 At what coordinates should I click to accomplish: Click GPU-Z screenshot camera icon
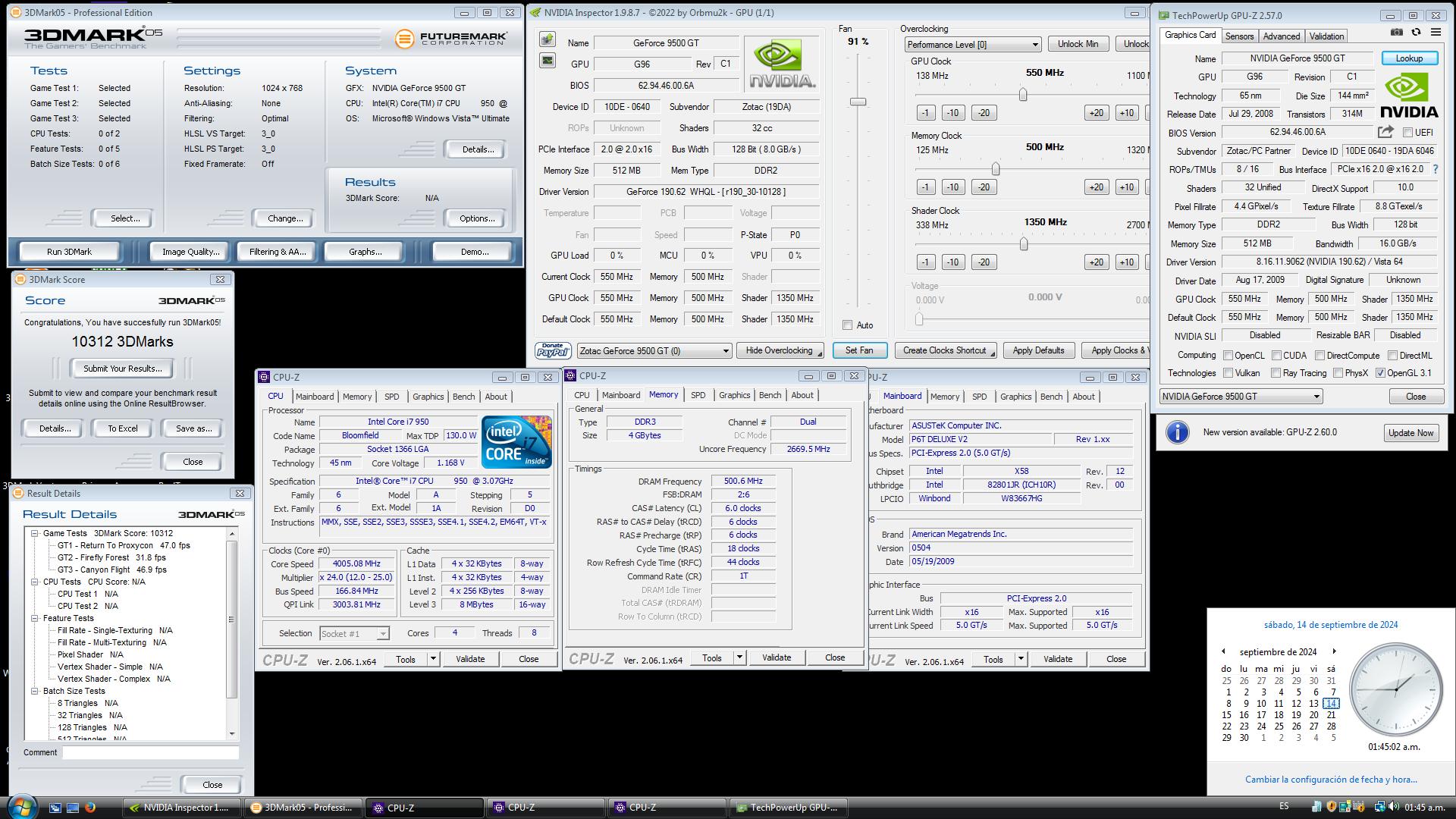tap(1397, 33)
